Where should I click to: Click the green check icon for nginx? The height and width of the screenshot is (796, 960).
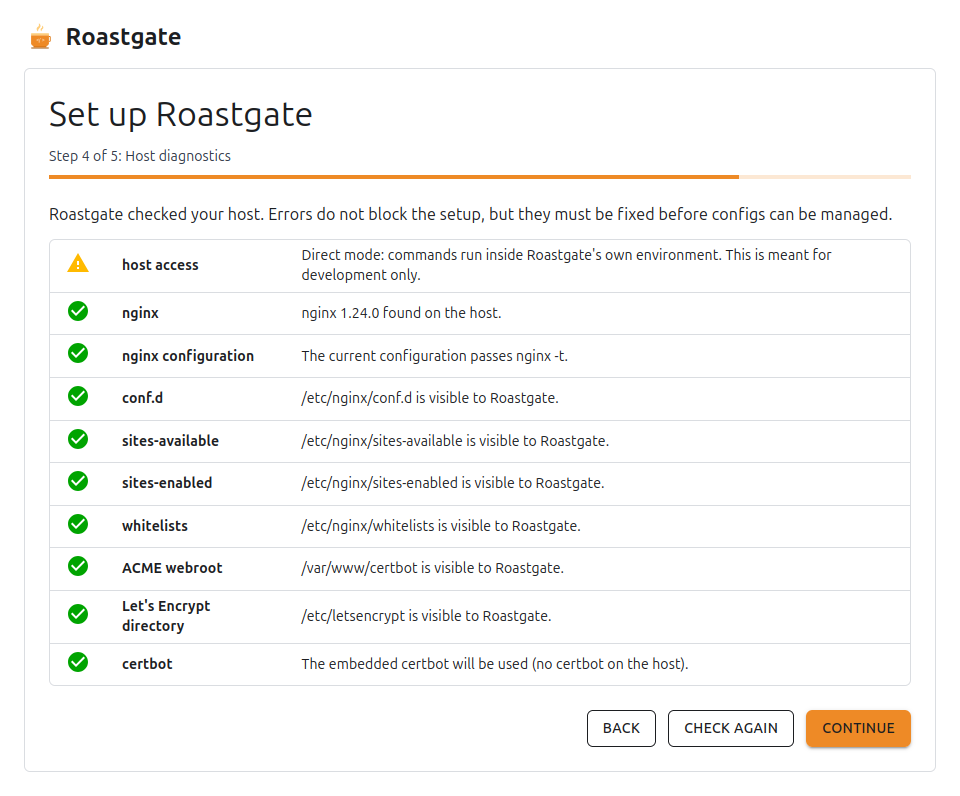pyautogui.click(x=78, y=311)
